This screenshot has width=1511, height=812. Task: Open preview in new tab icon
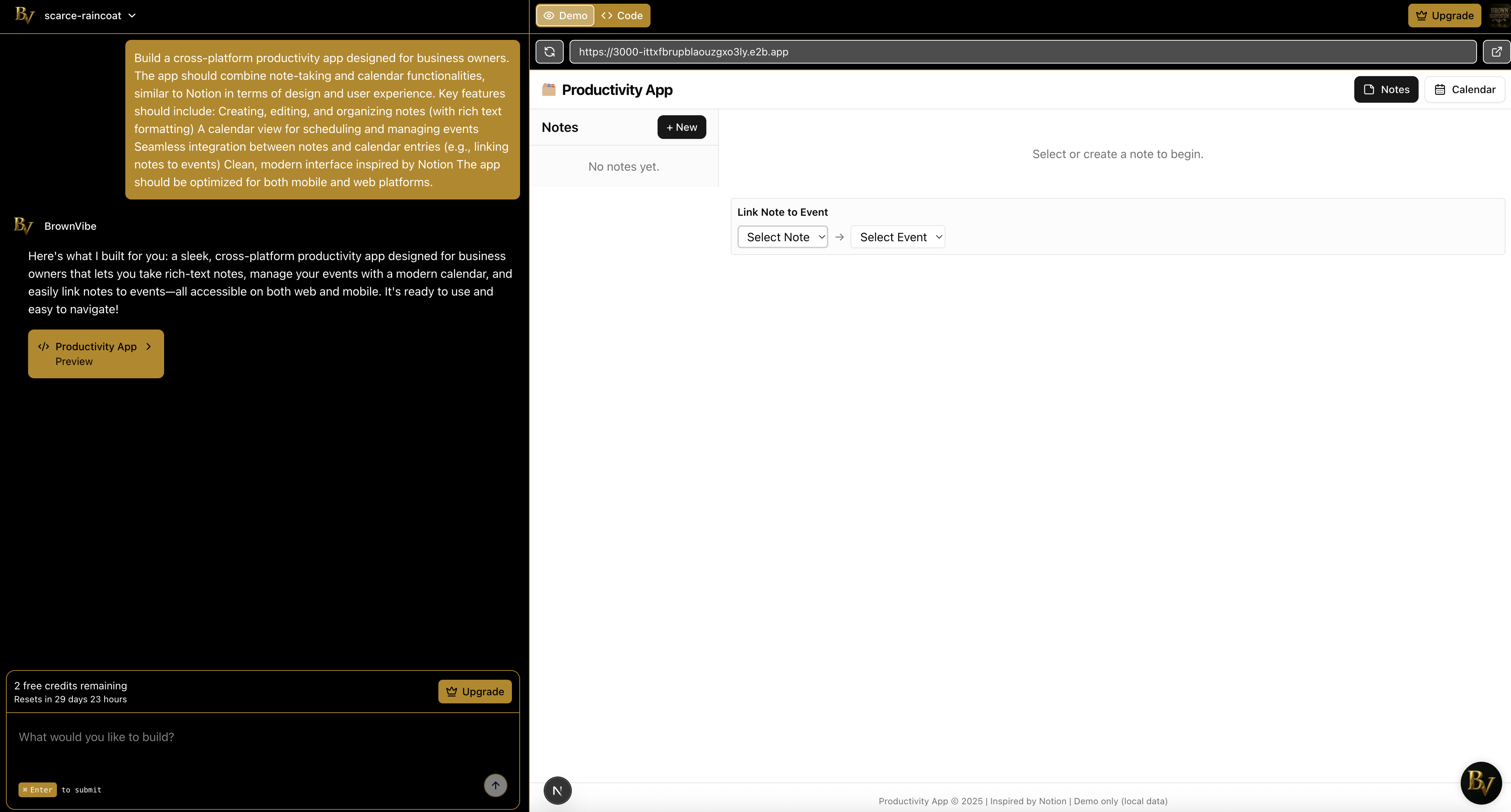pos(1496,52)
